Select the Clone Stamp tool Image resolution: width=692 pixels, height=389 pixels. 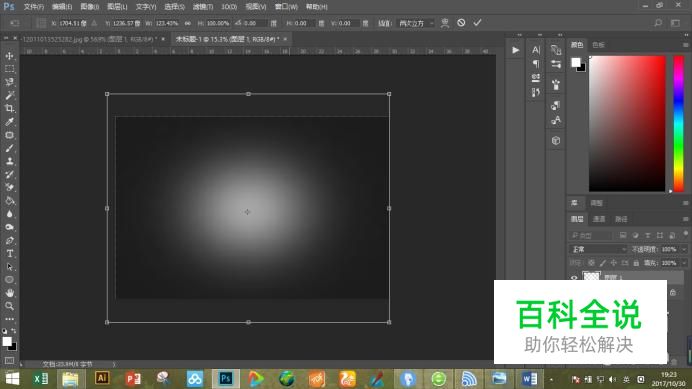pos(9,162)
